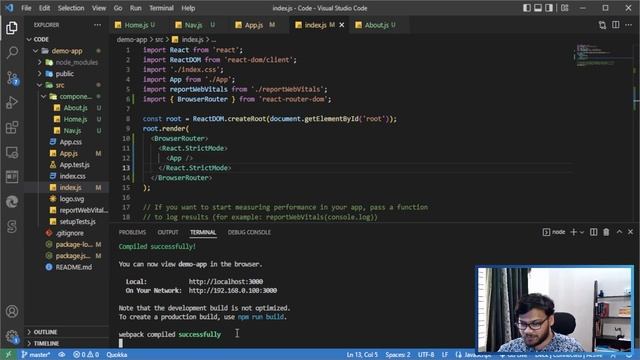This screenshot has height=360, width=640.
Task: Open the Selection menu
Action: (71, 8)
